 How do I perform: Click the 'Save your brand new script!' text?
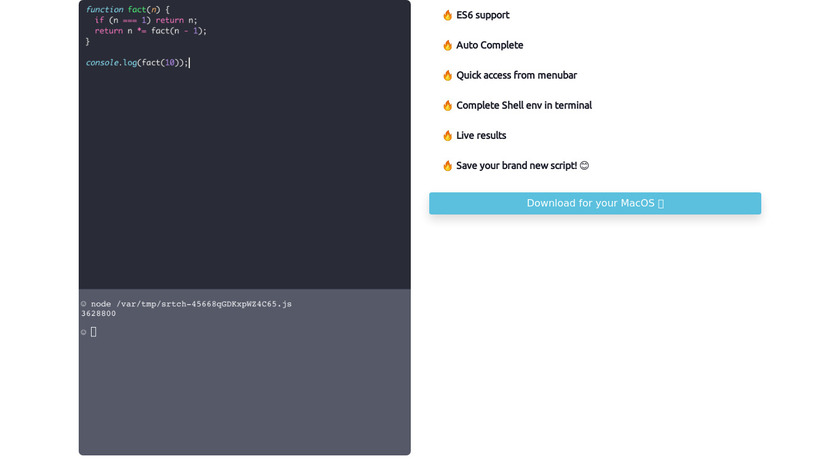tap(516, 166)
